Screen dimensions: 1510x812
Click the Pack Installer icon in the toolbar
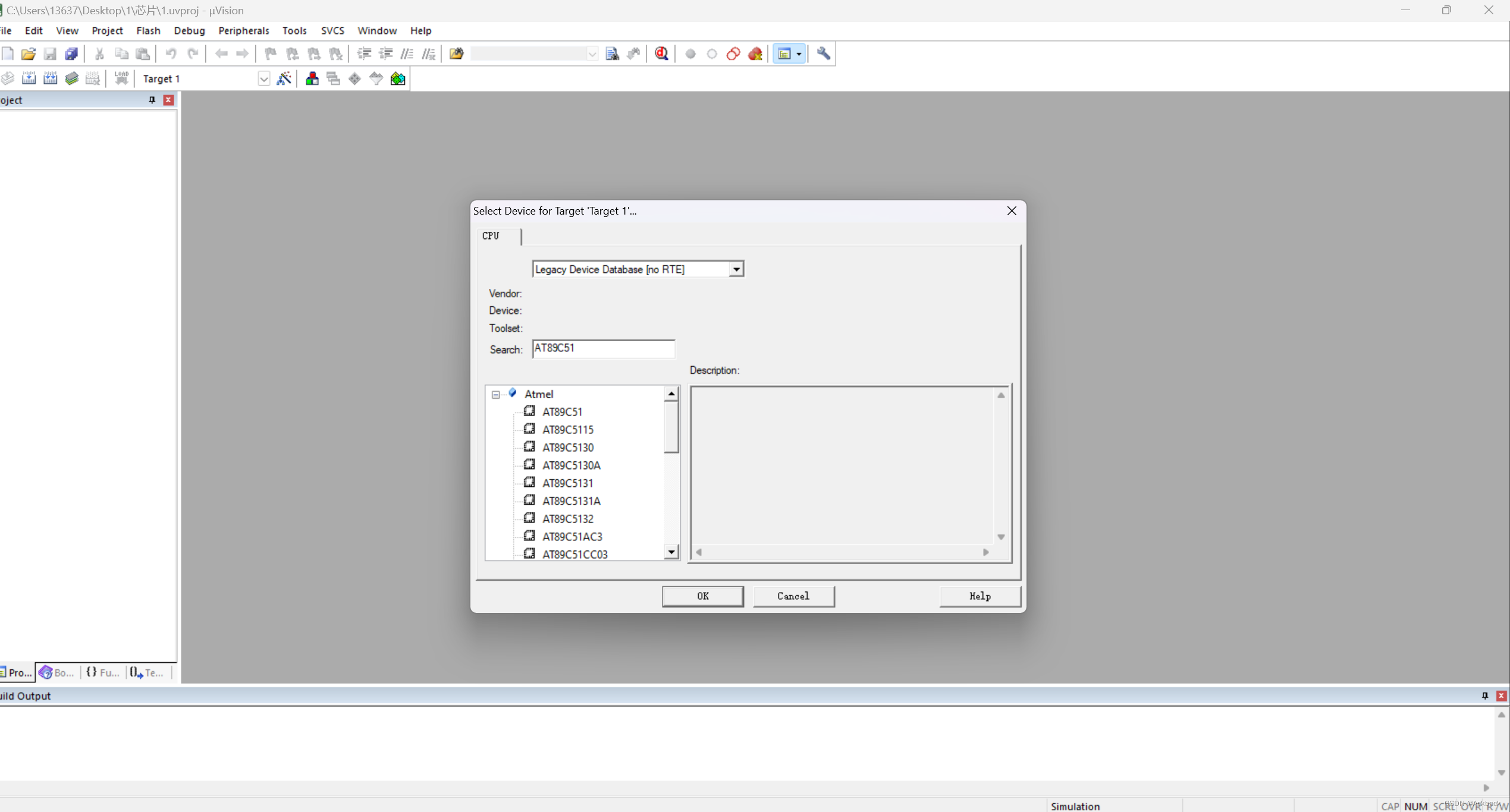click(x=398, y=78)
